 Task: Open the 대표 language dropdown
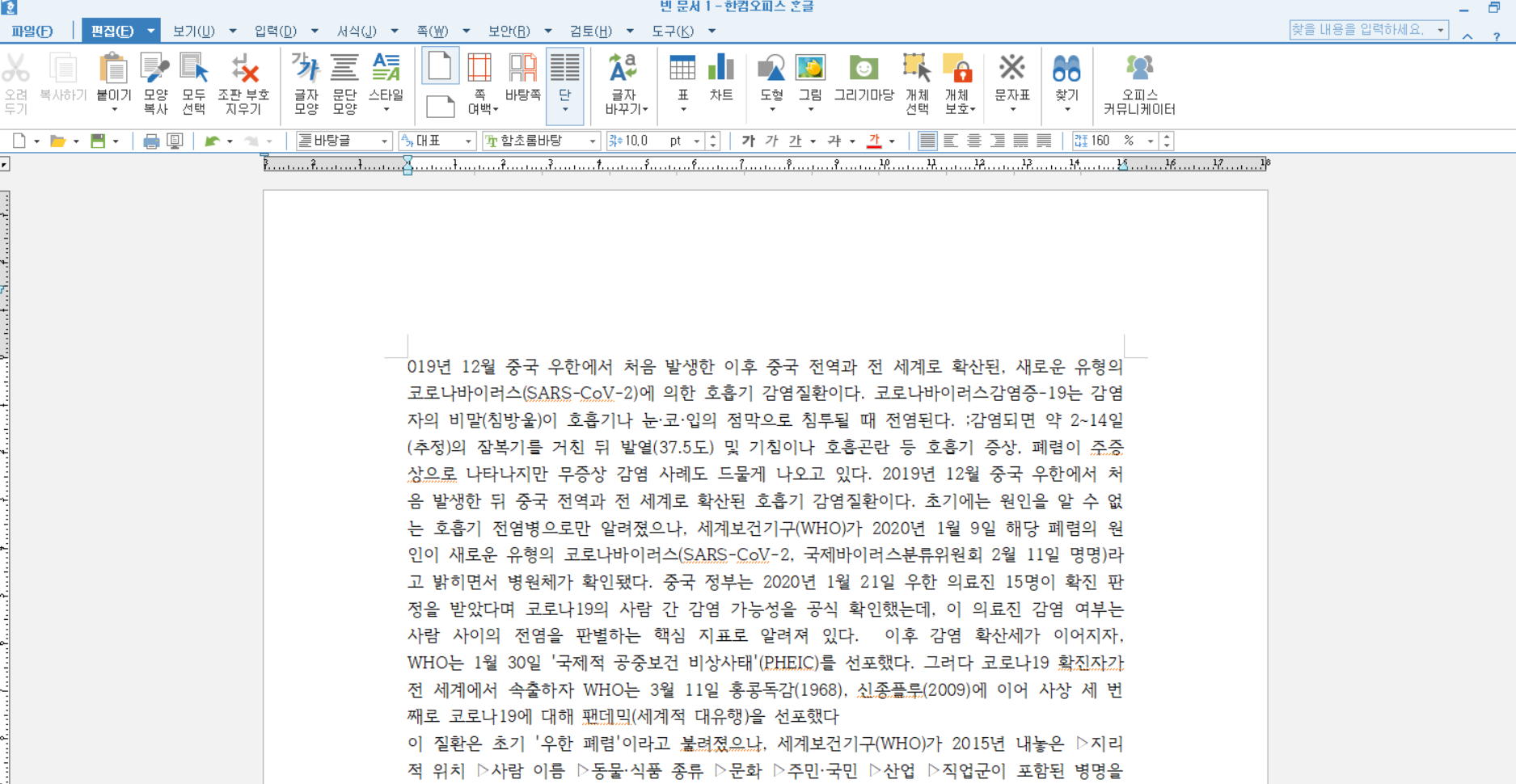tap(468, 141)
